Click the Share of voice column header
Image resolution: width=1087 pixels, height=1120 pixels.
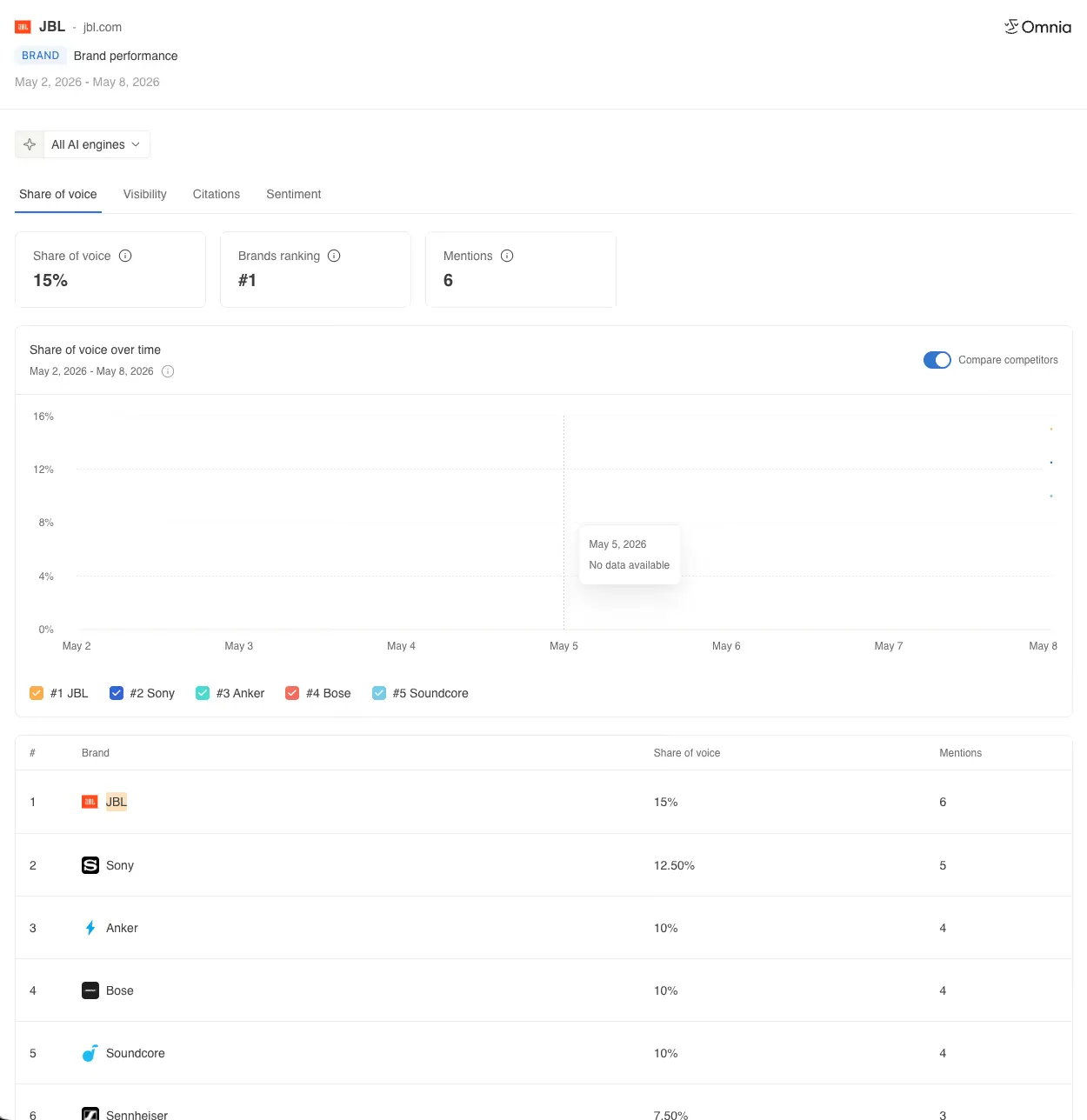[x=687, y=753]
